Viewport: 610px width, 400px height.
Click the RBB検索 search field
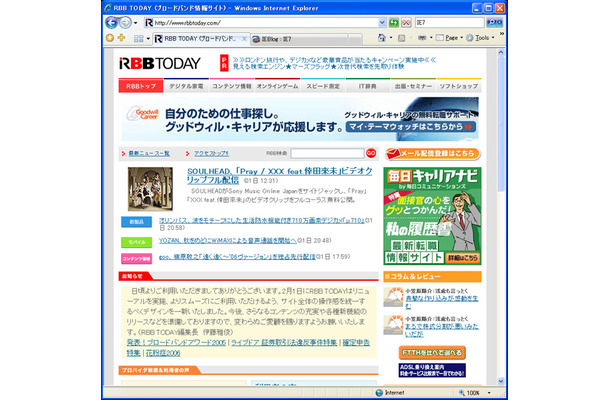[327, 153]
